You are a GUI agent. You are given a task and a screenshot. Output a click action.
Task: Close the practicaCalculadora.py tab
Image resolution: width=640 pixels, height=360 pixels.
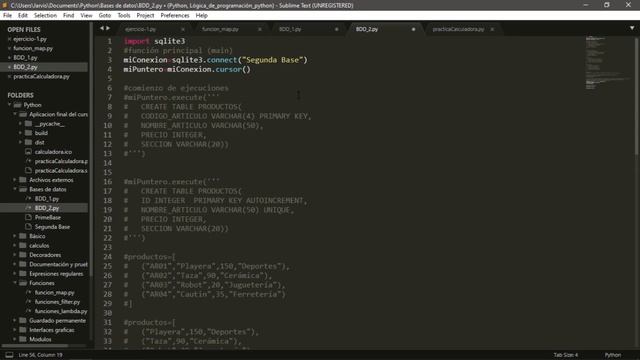click(x=492, y=29)
